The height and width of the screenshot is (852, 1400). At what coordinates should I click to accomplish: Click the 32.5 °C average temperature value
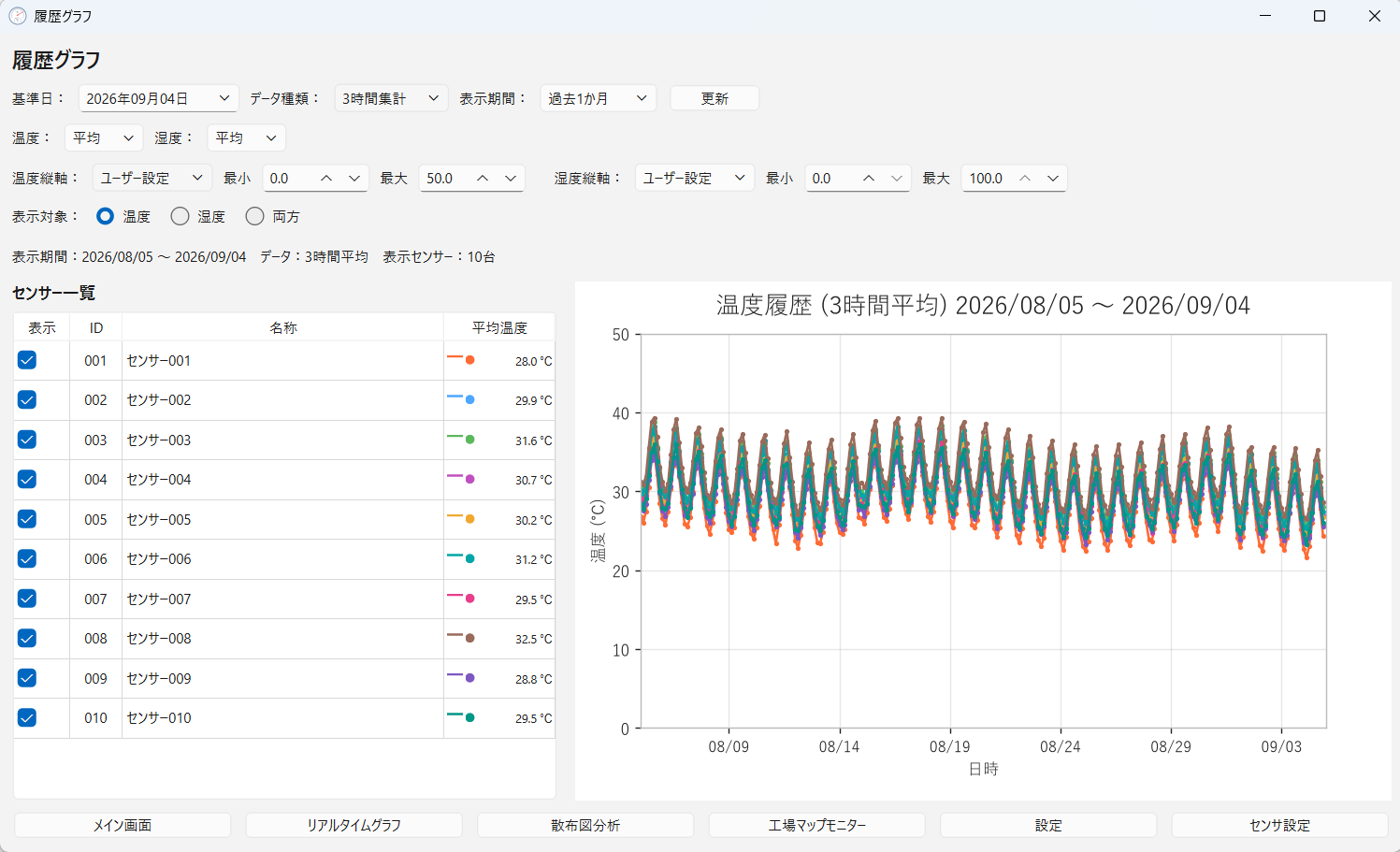click(x=533, y=639)
